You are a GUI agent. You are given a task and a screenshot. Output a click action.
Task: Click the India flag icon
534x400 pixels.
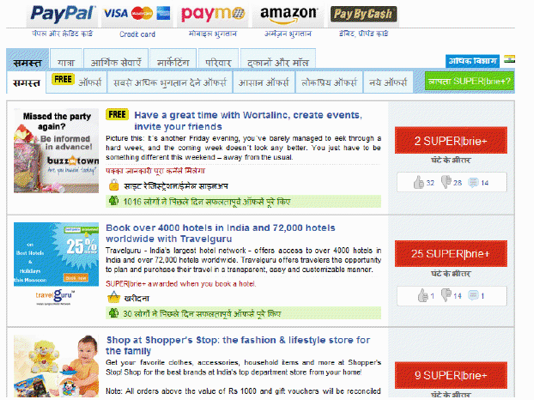coord(509,59)
